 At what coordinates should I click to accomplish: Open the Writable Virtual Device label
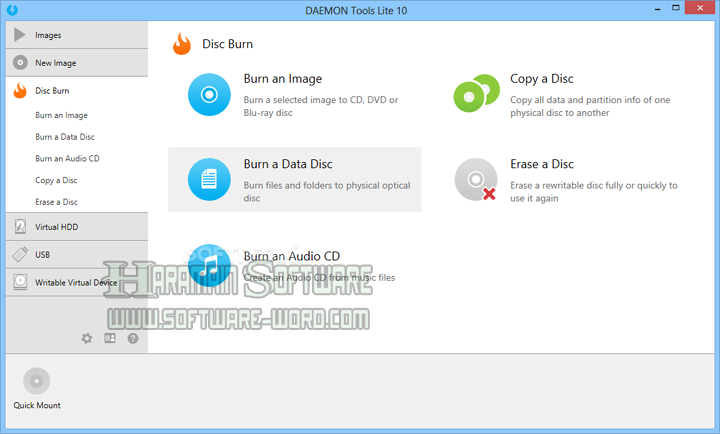pyautogui.click(x=76, y=282)
